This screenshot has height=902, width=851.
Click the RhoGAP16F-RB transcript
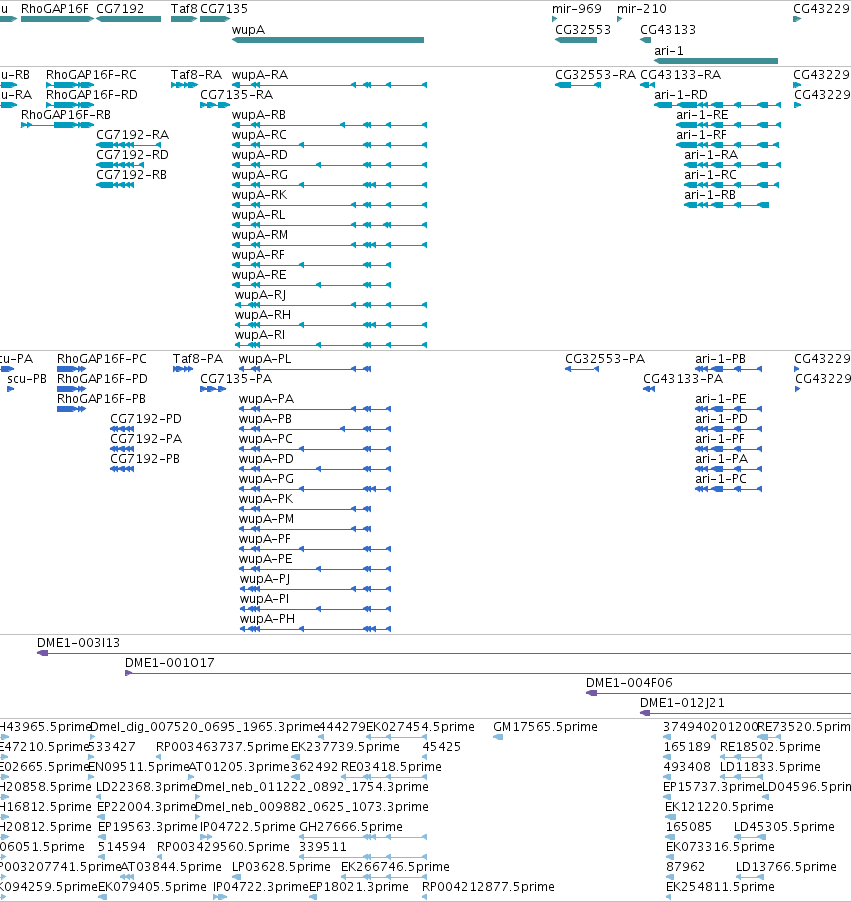click(57, 125)
